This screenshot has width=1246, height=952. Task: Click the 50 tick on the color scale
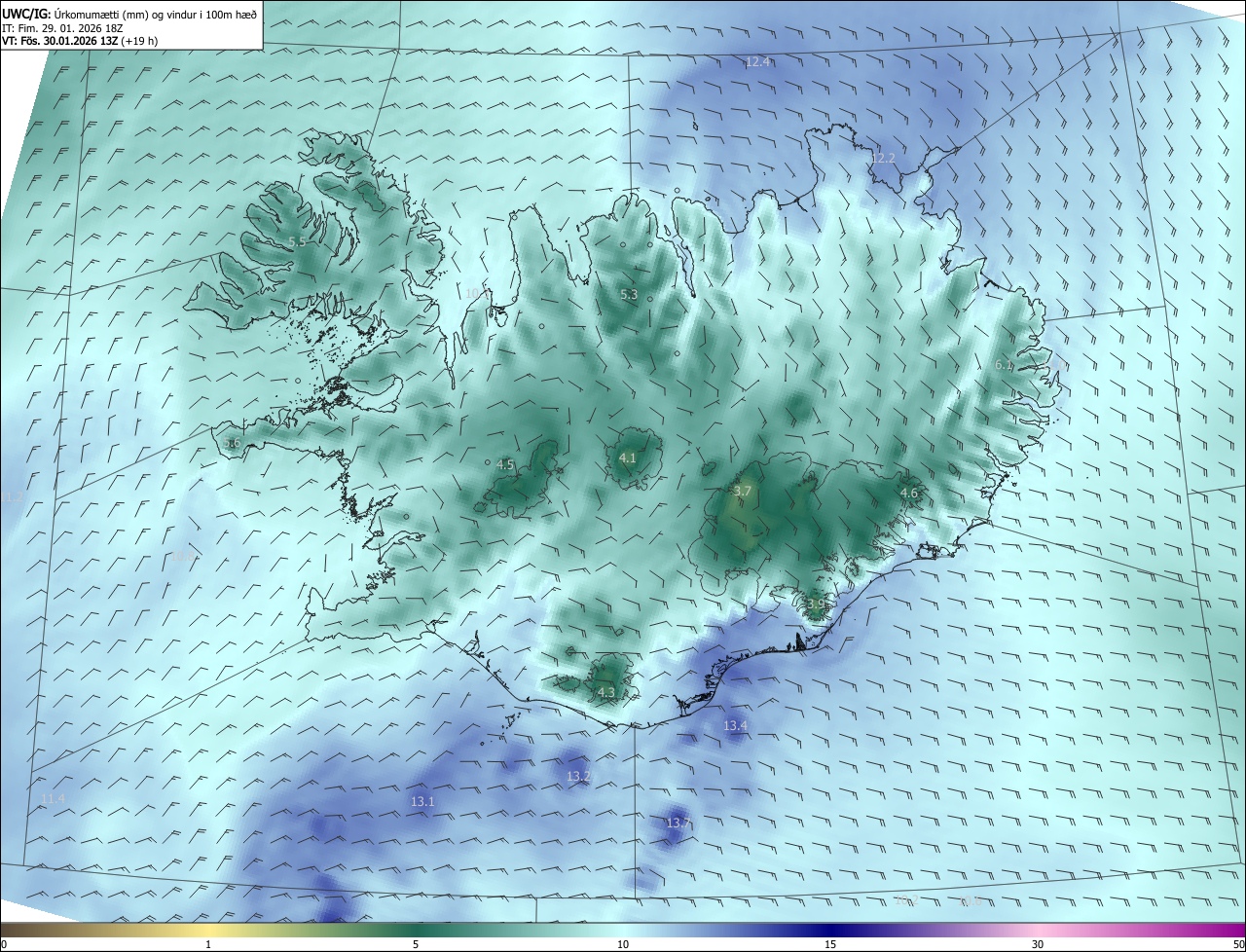[x=1238, y=944]
